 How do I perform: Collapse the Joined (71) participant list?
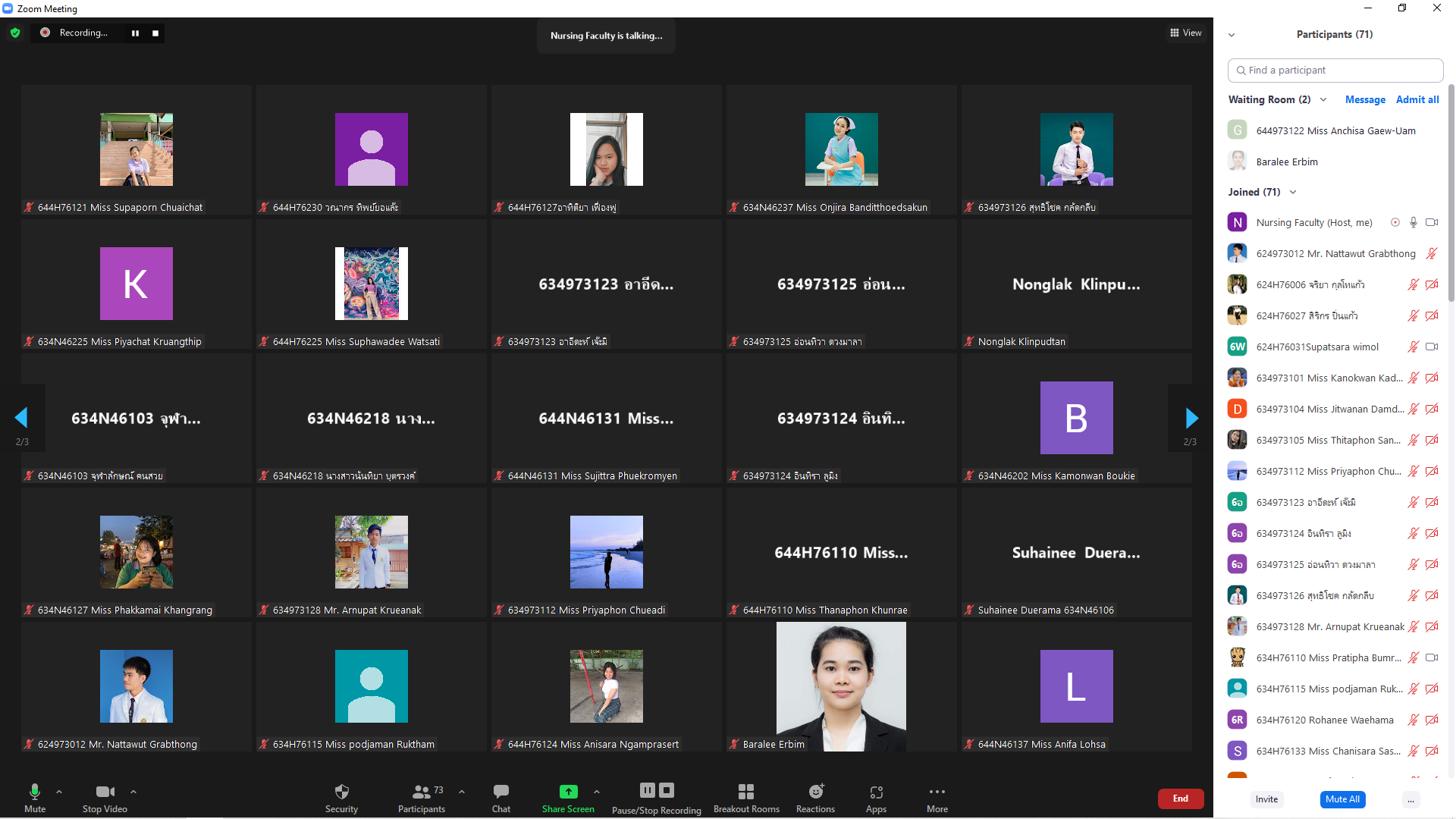click(x=1293, y=193)
